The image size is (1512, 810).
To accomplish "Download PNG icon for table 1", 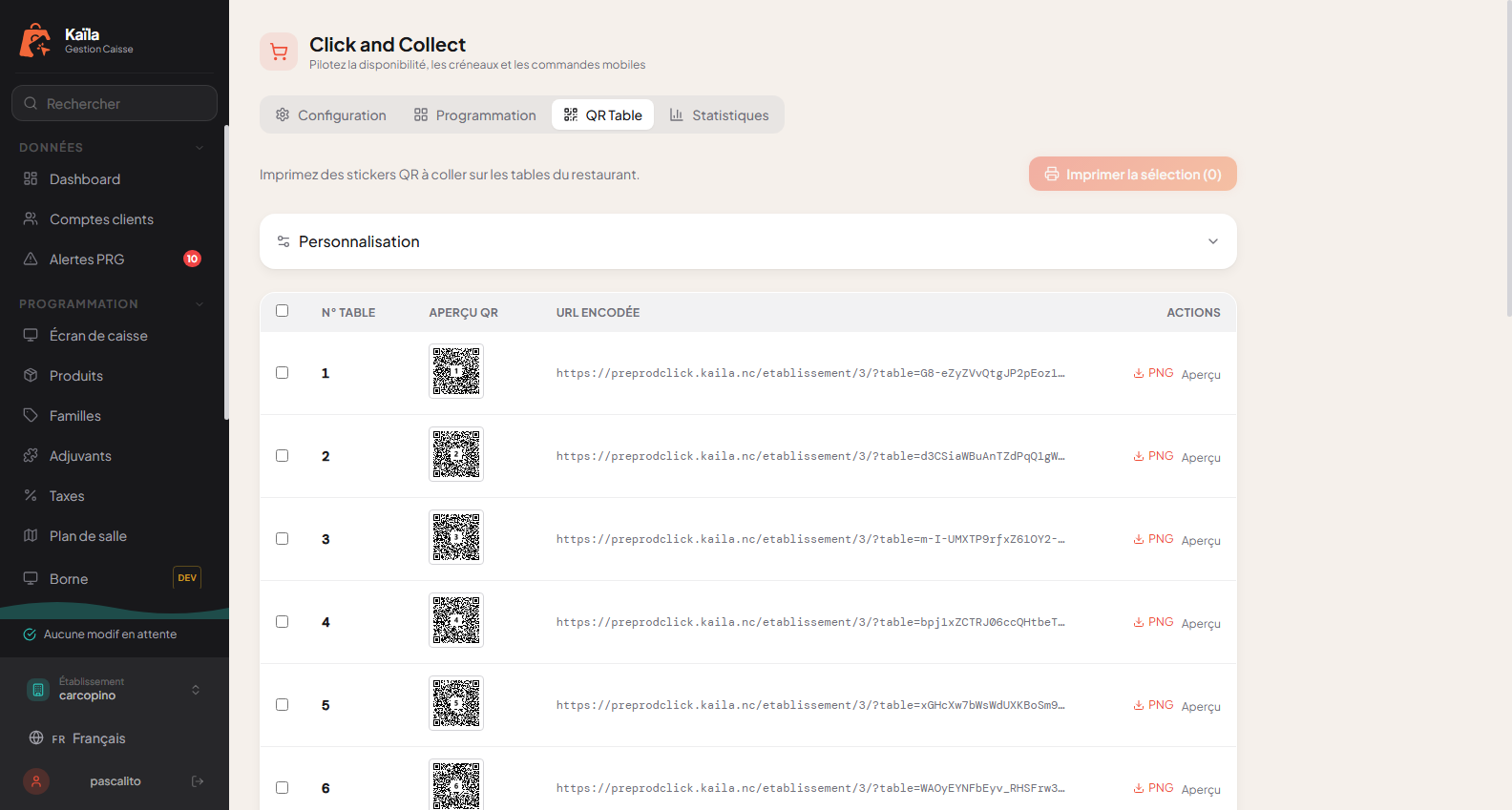I will coord(1139,373).
